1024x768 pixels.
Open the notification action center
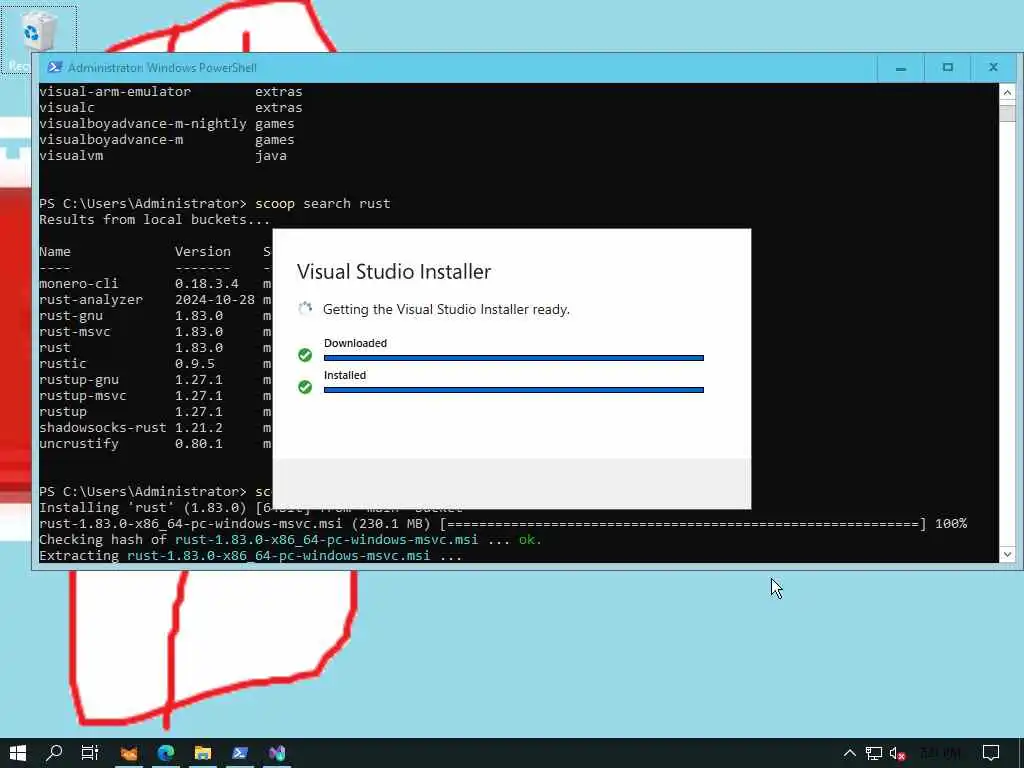[x=991, y=754]
